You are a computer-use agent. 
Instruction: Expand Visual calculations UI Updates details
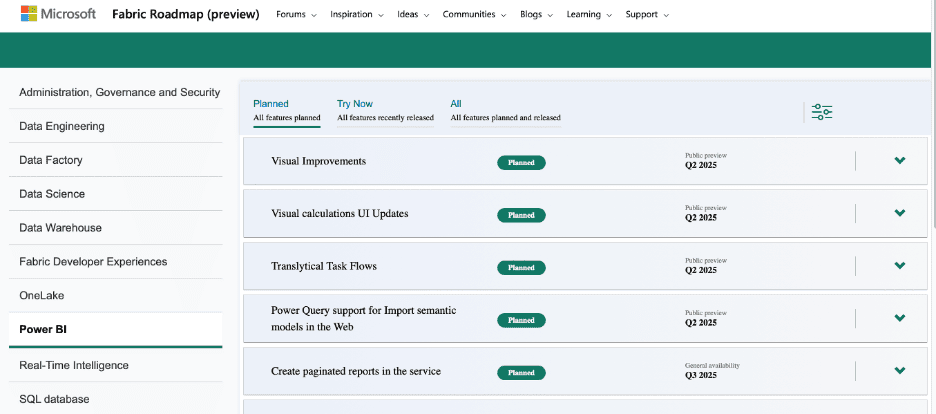900,213
